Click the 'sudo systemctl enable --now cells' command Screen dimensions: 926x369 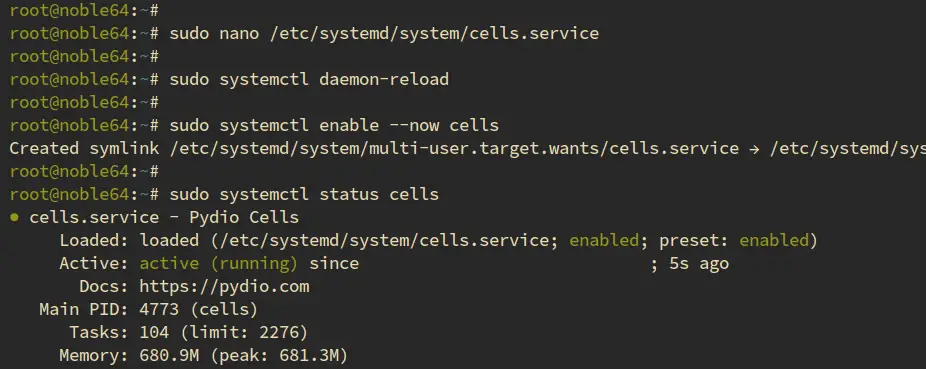tap(334, 125)
